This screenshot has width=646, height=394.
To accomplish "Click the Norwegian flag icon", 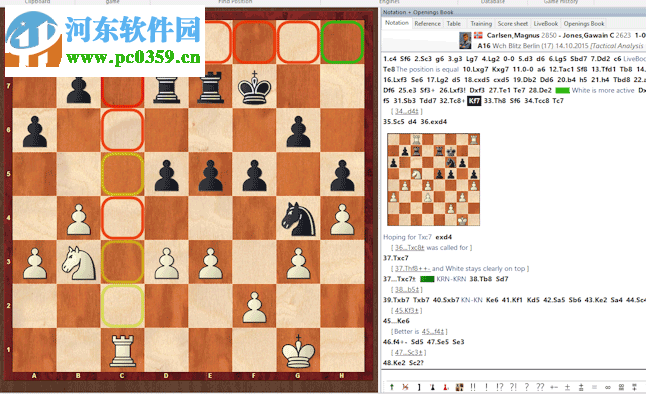I will (478, 35).
